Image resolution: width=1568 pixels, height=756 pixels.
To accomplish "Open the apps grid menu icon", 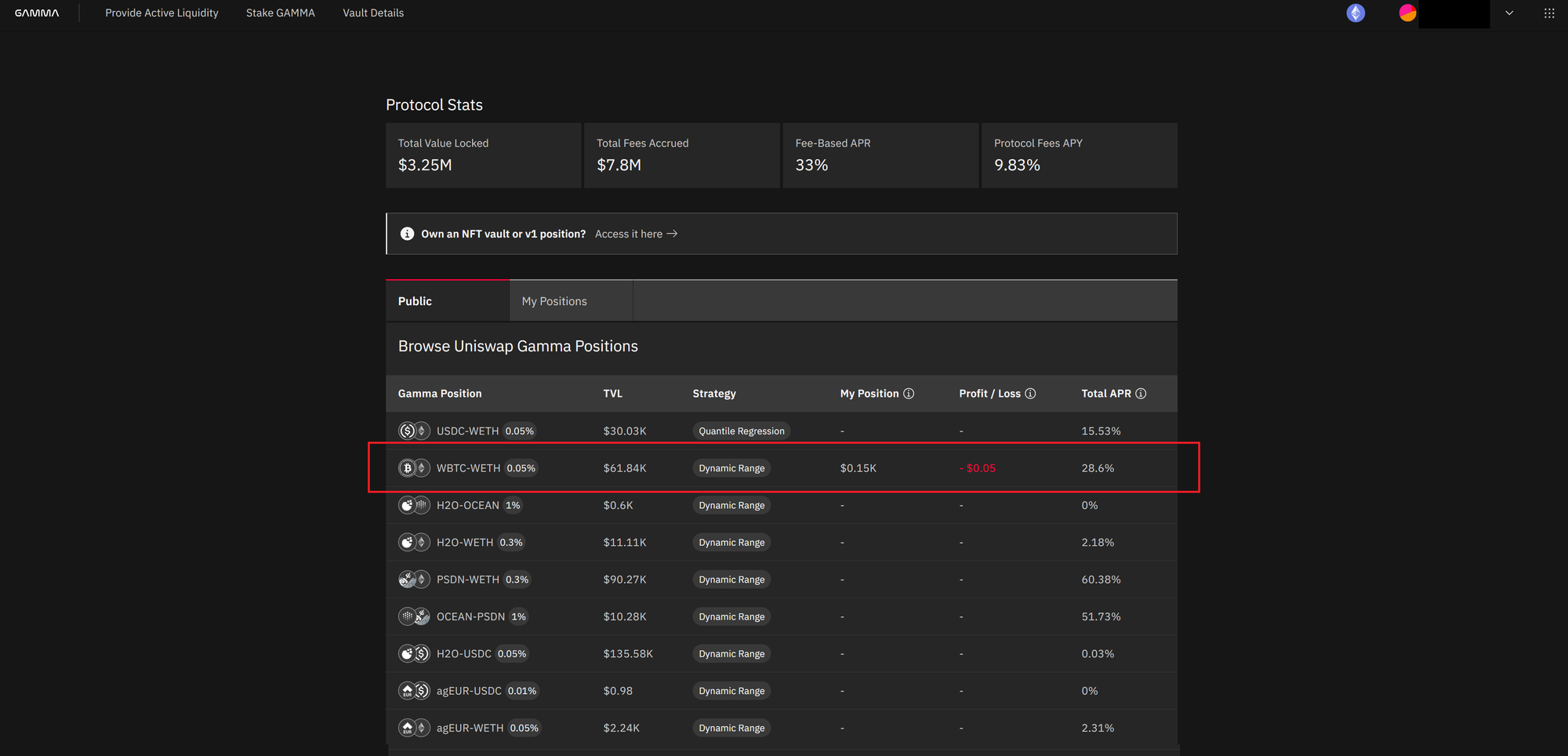I will (1549, 13).
